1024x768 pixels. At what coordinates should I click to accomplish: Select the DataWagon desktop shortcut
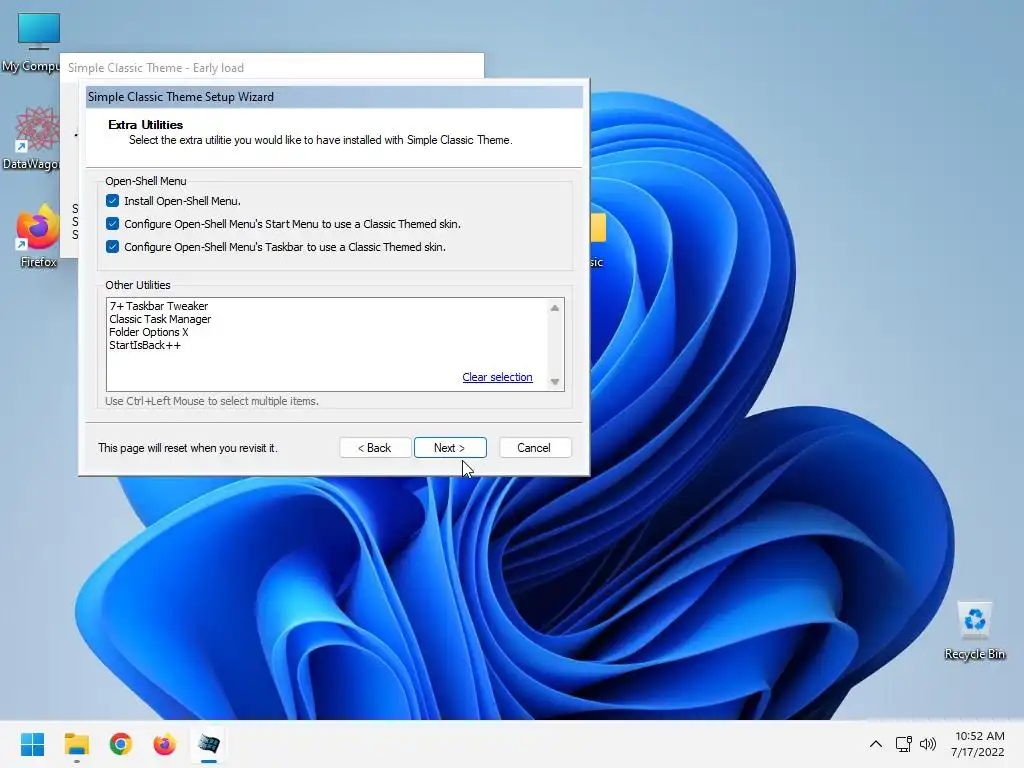(x=31, y=138)
